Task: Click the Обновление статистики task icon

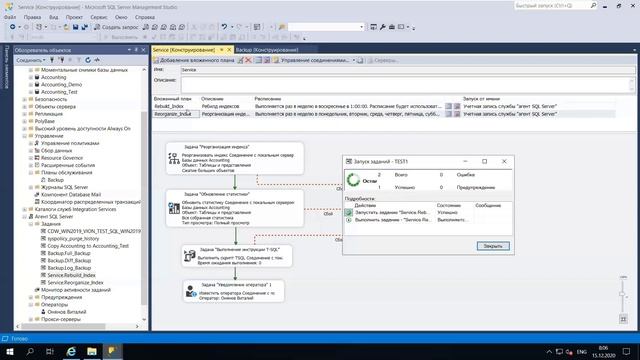Action: [x=174, y=208]
